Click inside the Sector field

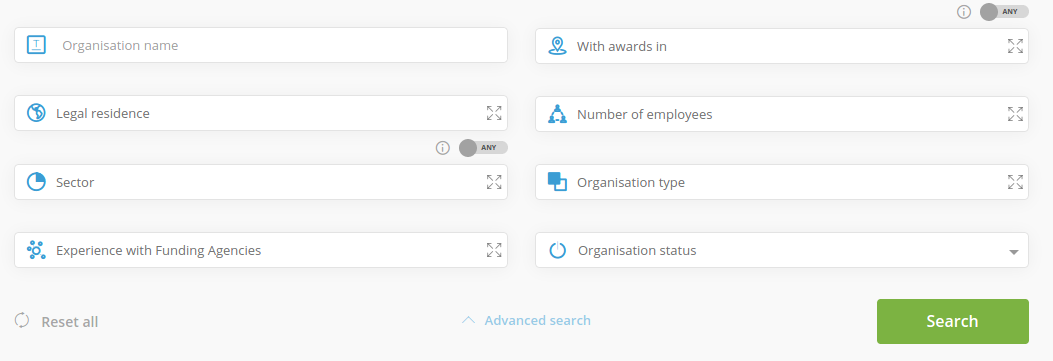[261, 182]
